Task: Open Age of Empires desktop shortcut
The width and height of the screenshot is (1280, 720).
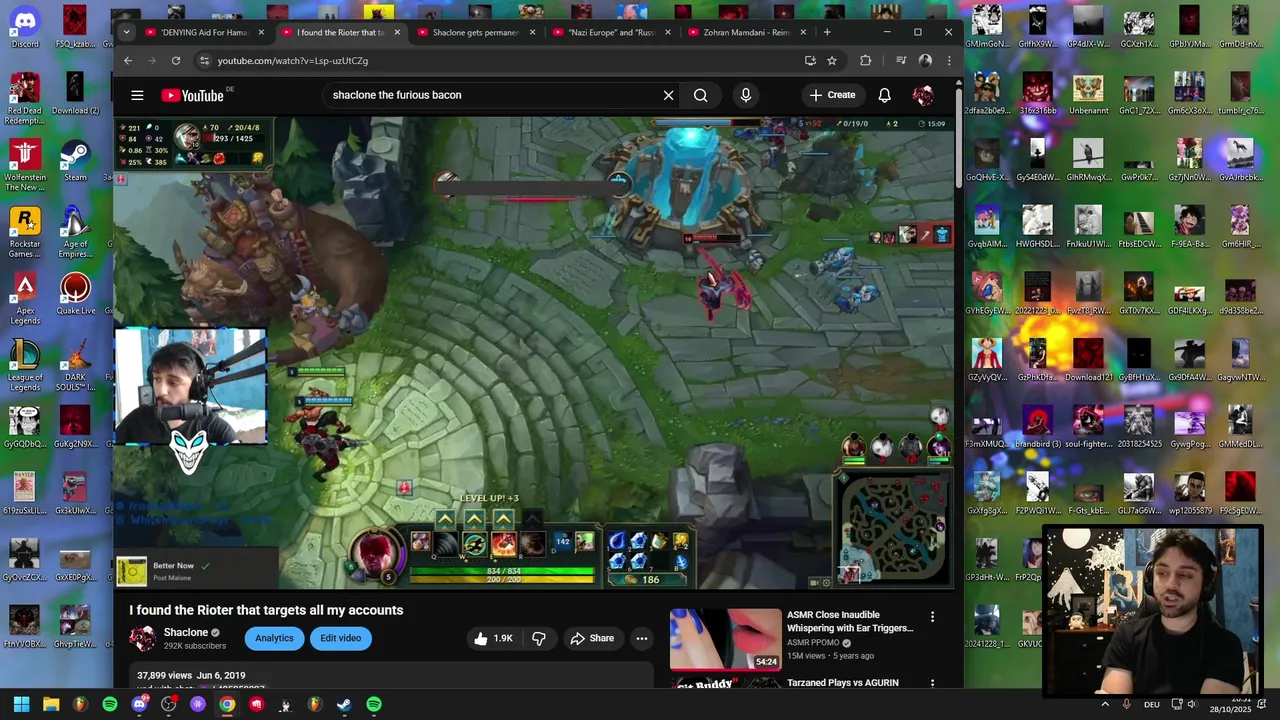Action: pyautogui.click(x=75, y=232)
